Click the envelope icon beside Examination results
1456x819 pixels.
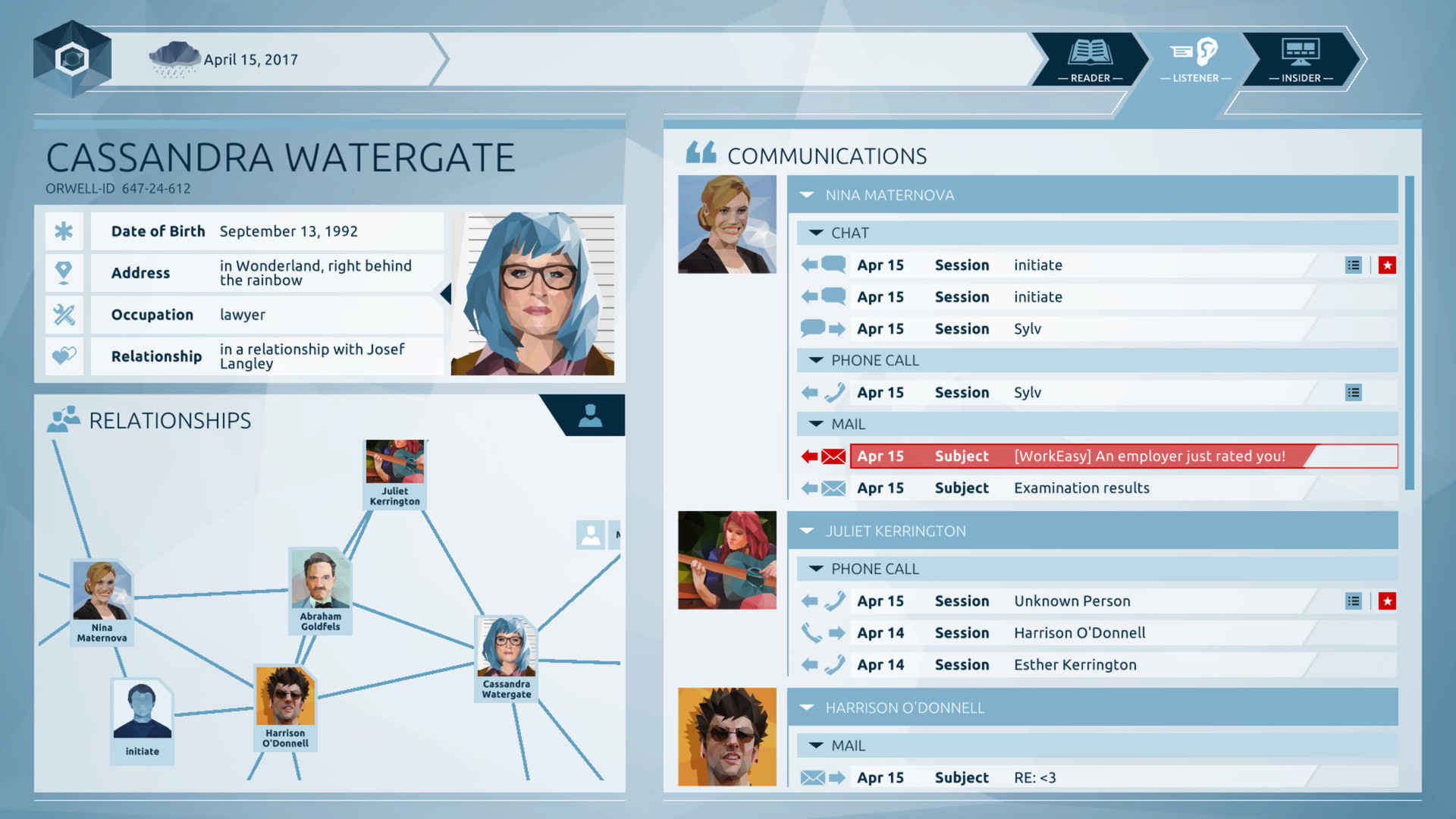click(x=833, y=488)
